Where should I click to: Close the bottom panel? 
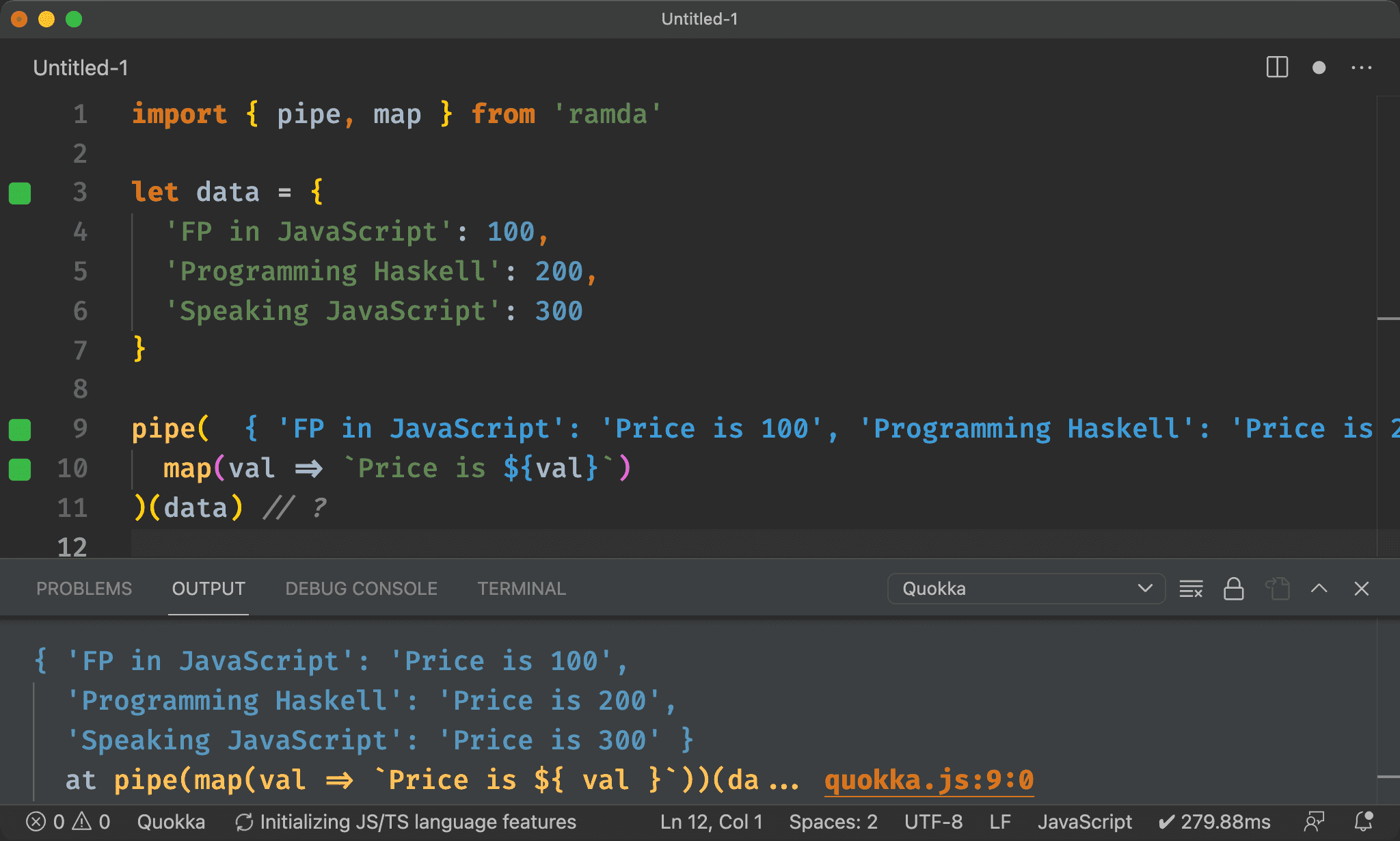pos(1361,589)
